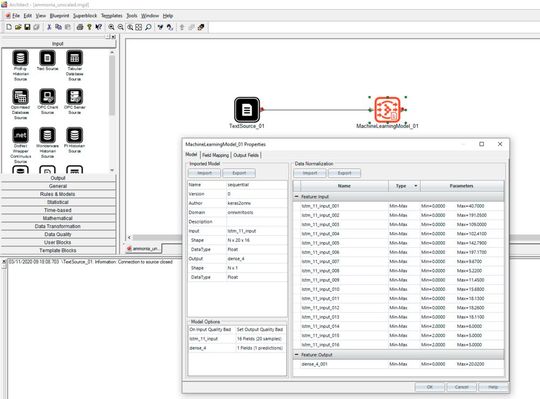Click canvas horizontal scrollbar left arrow
Image resolution: width=540 pixels, height=399 pixels.
point(129,237)
